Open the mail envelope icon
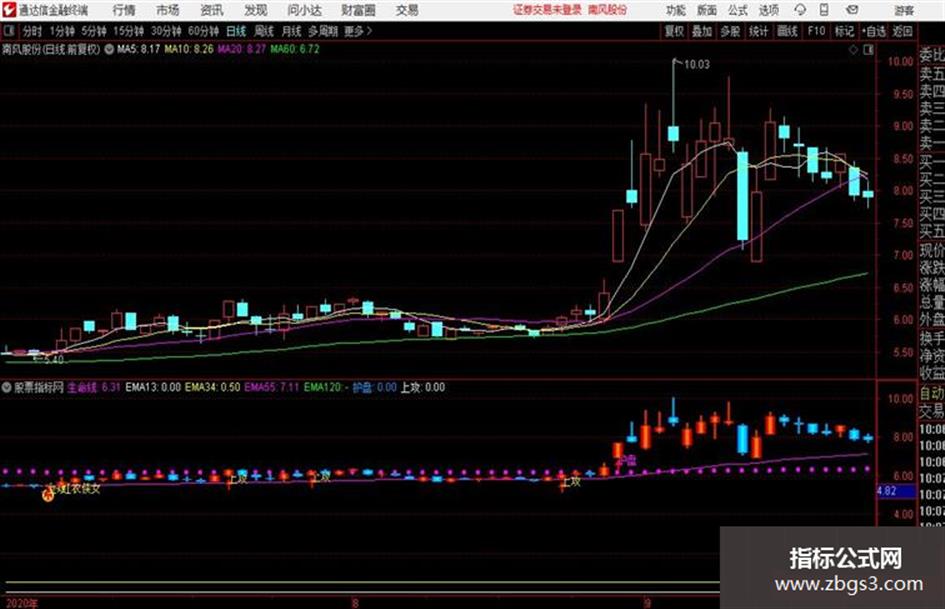This screenshot has width=945, height=609. point(852,10)
